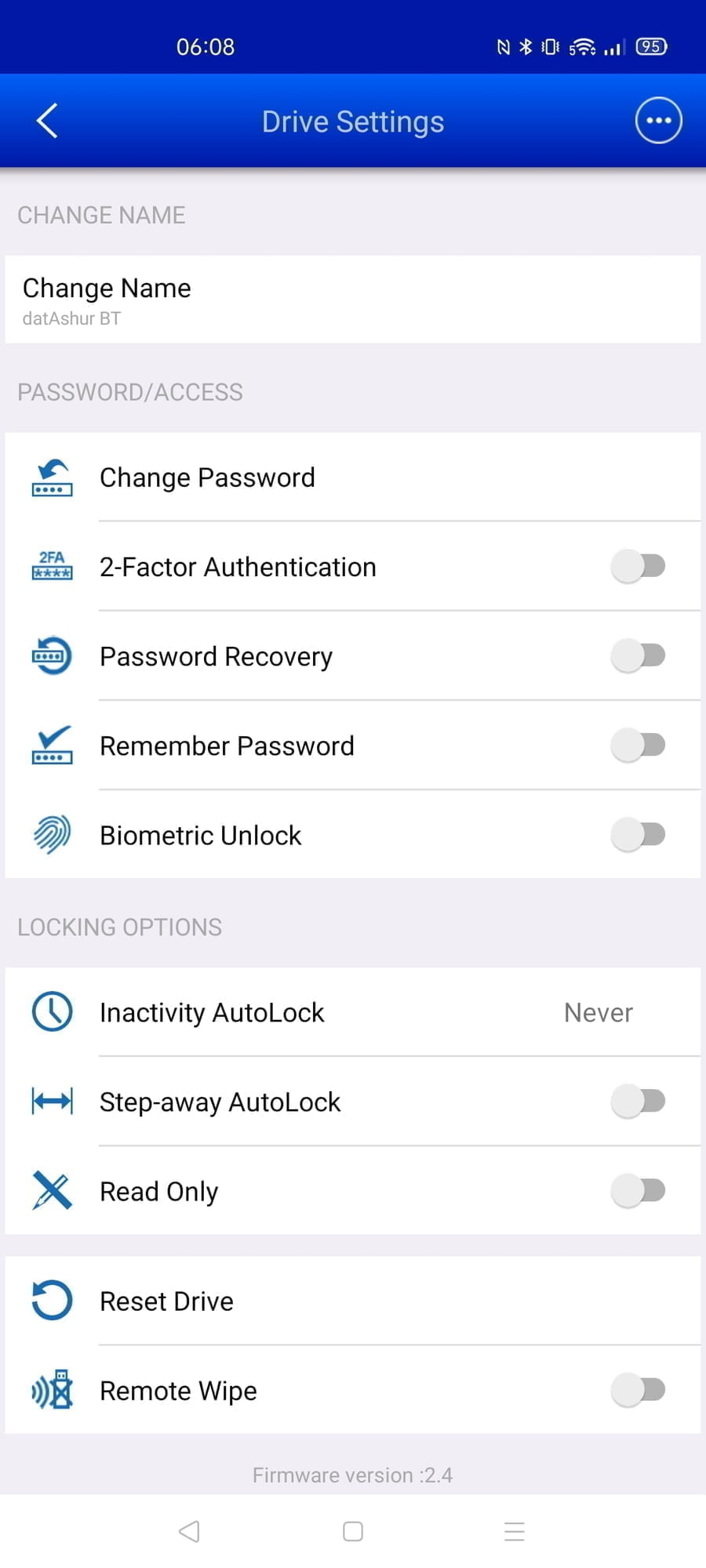Enable the Remote Wipe toggle
This screenshot has width=706, height=1568.
[639, 1390]
